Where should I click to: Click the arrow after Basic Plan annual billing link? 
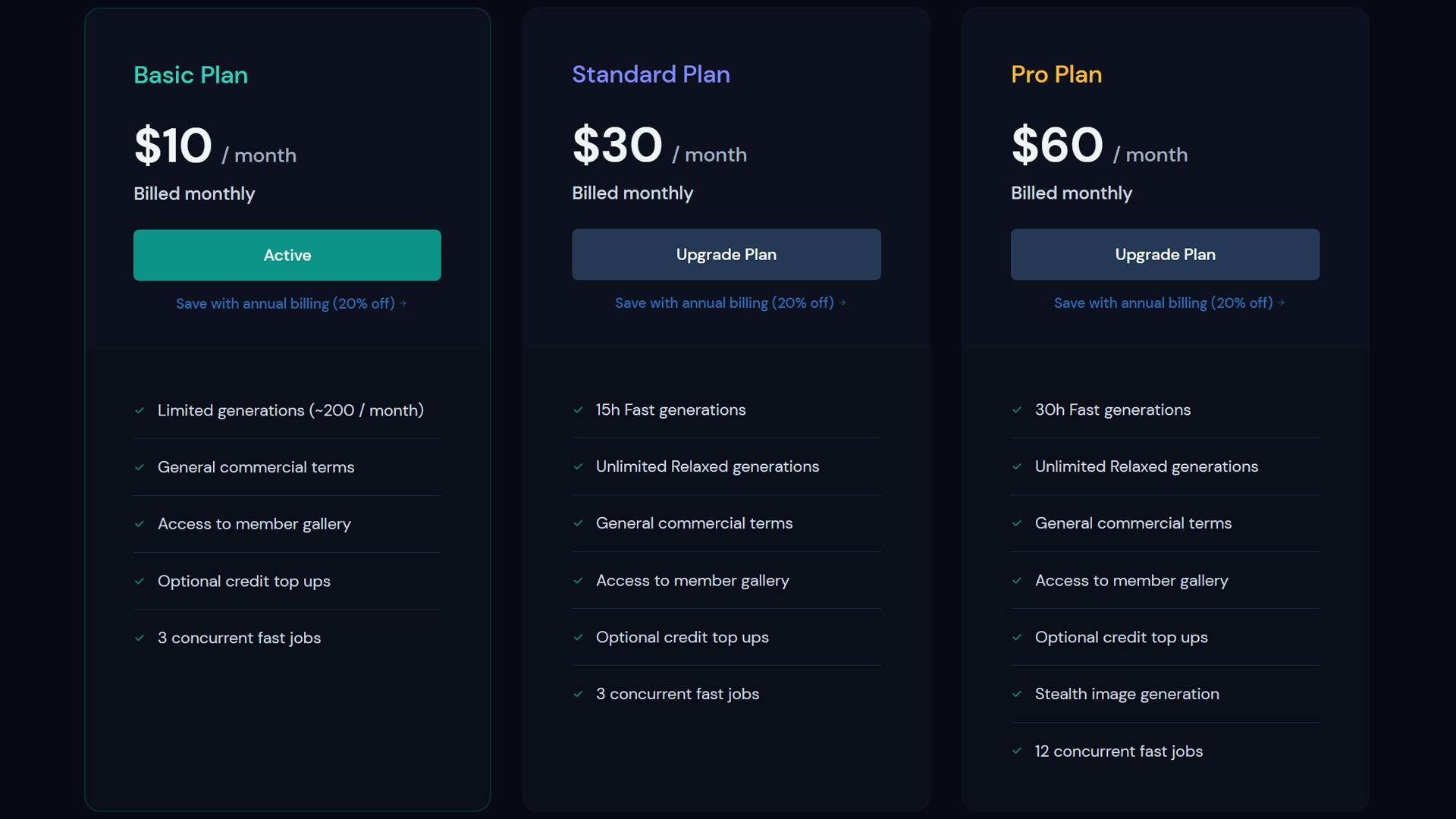pyautogui.click(x=403, y=303)
